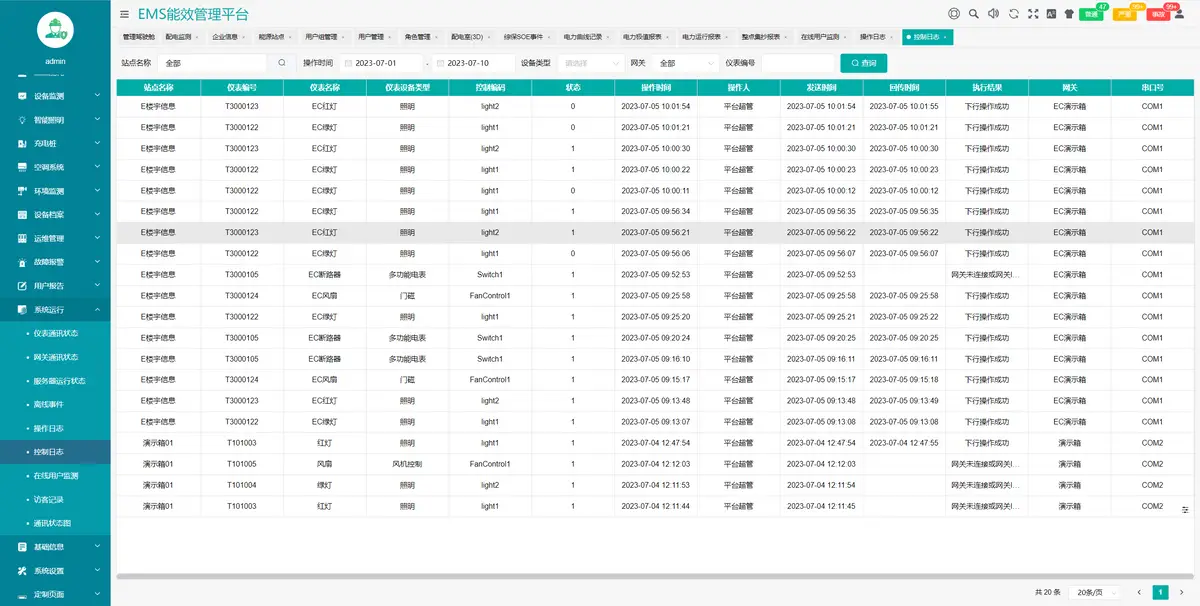
Task: Open the 20条/页 page size dropdown
Action: coord(1094,592)
